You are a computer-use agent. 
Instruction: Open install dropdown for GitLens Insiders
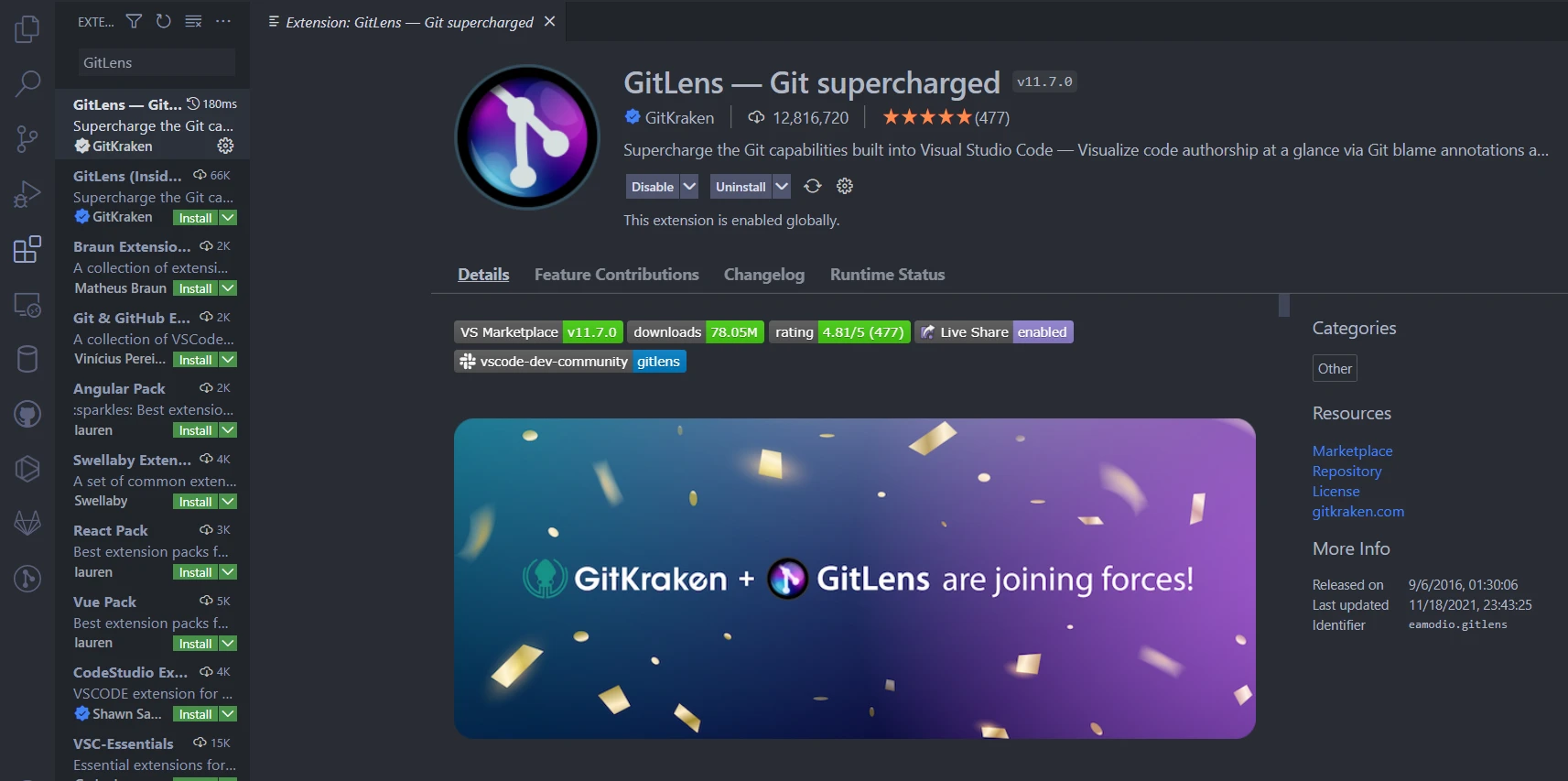229,218
